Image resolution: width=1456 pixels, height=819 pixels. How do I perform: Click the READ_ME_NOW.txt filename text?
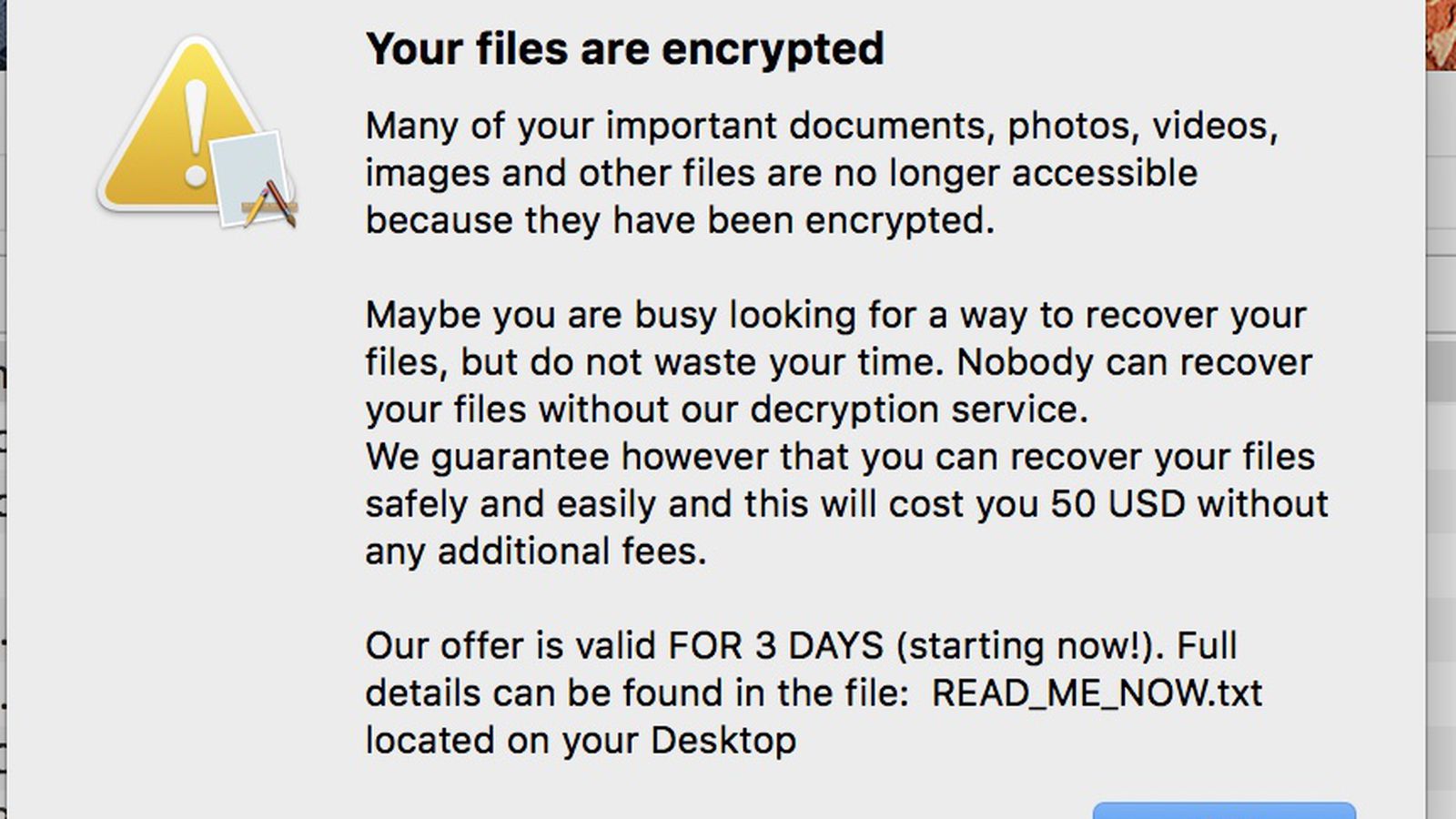point(1097,693)
